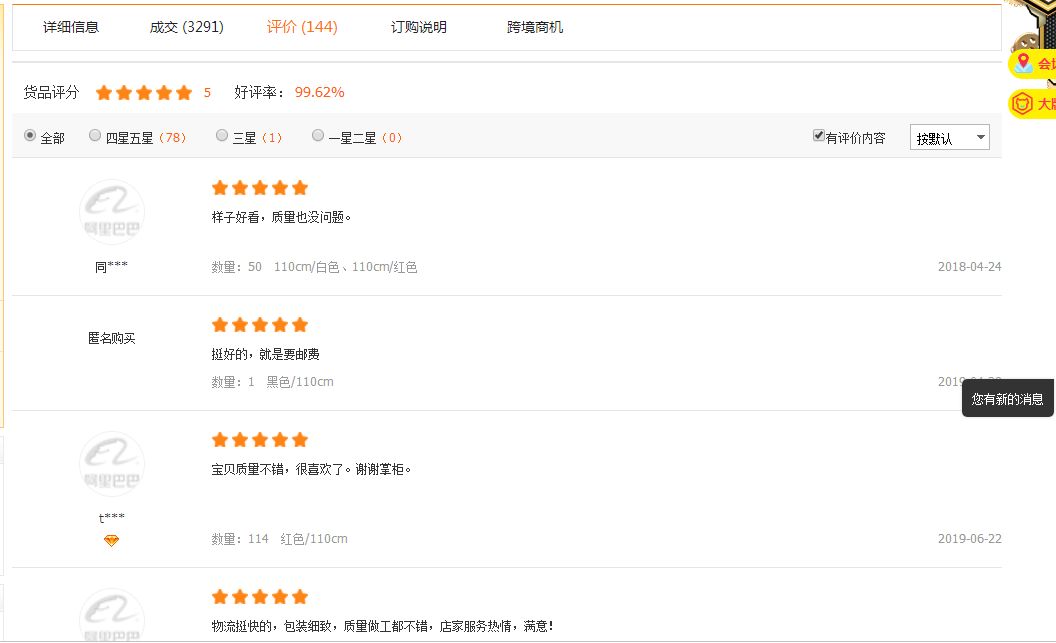Open the 订购说明 tab
Viewport: 1056px width, 643px height.
tap(419, 27)
